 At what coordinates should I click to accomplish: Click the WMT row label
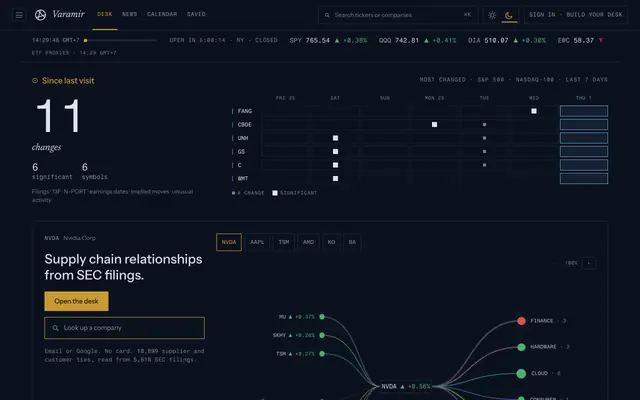tap(243, 178)
